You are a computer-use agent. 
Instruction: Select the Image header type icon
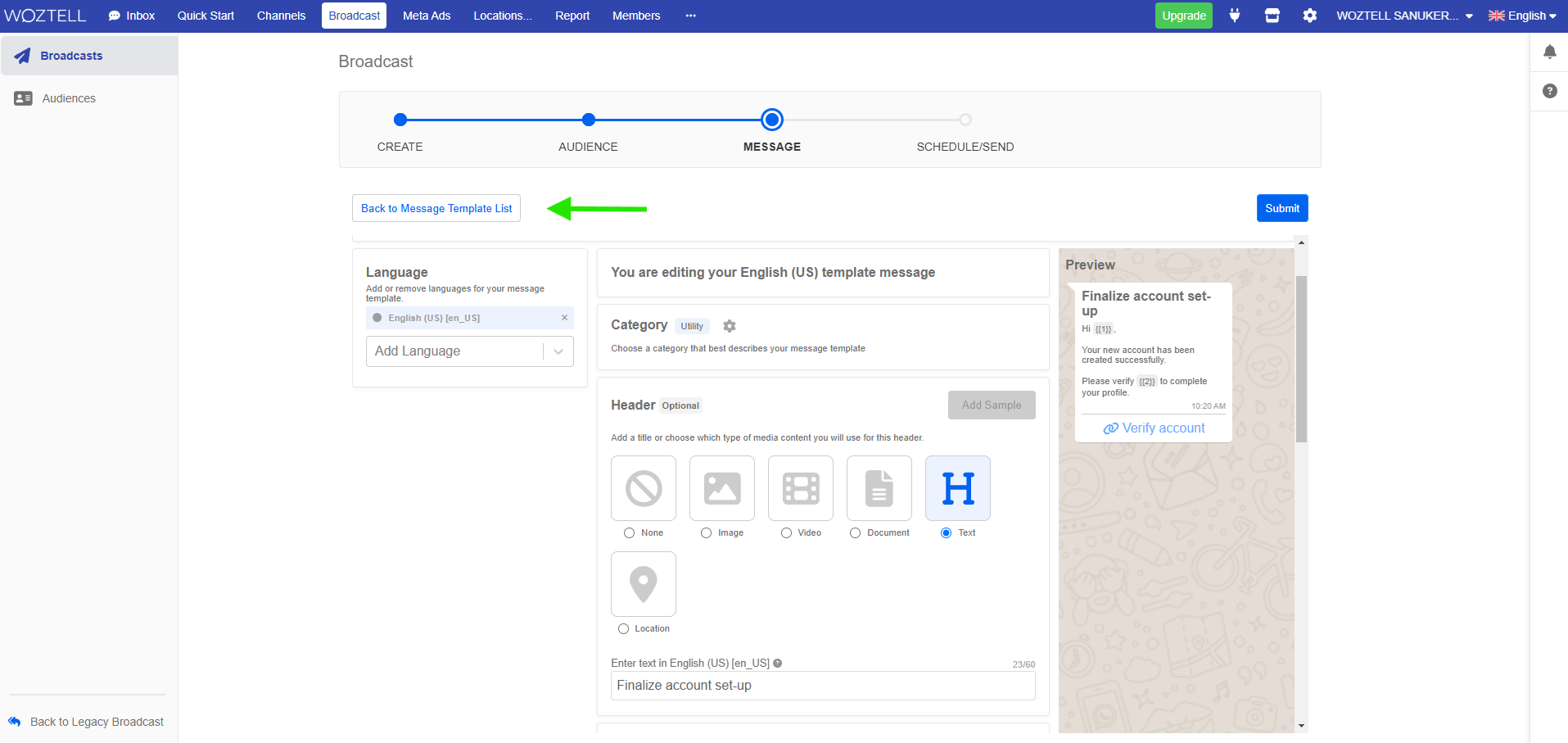click(x=722, y=488)
